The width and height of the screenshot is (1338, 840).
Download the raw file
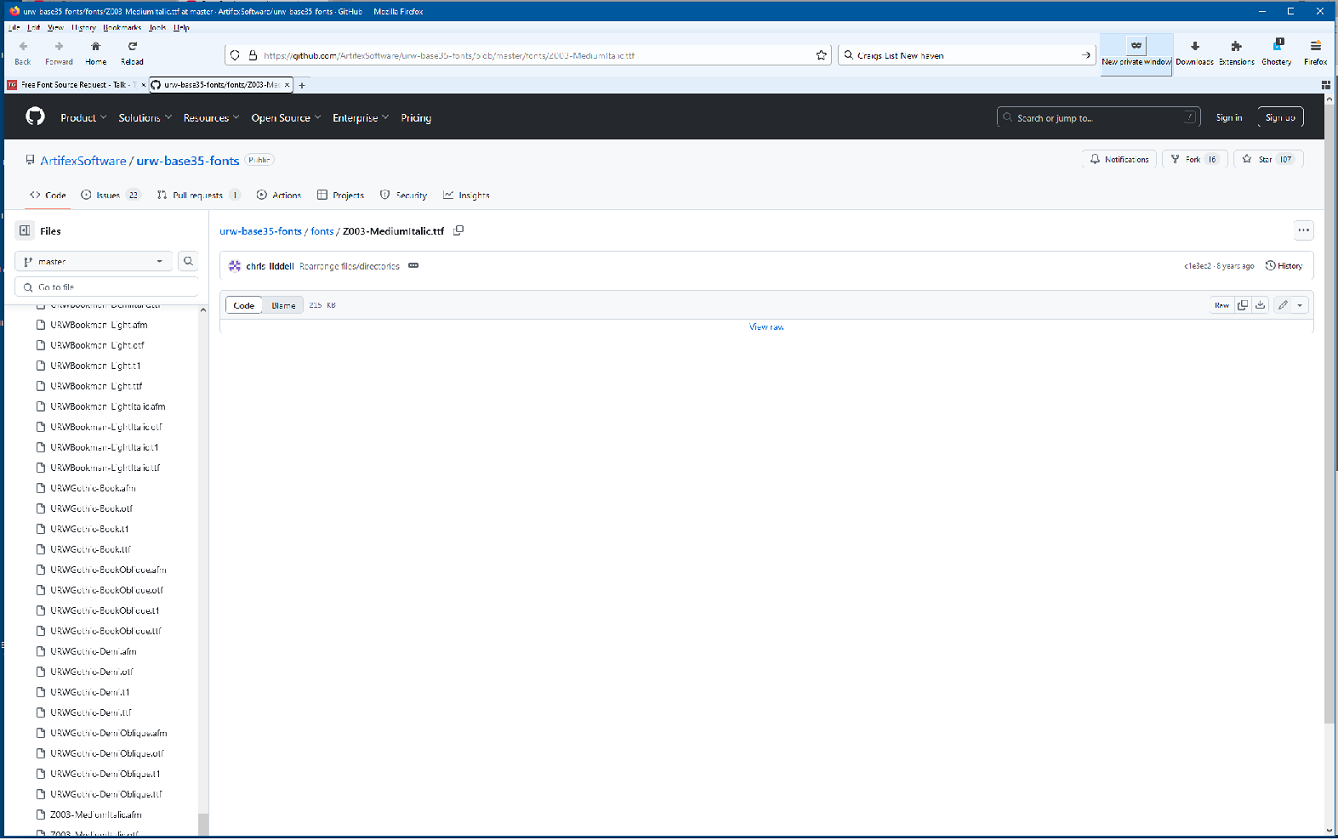1260,305
